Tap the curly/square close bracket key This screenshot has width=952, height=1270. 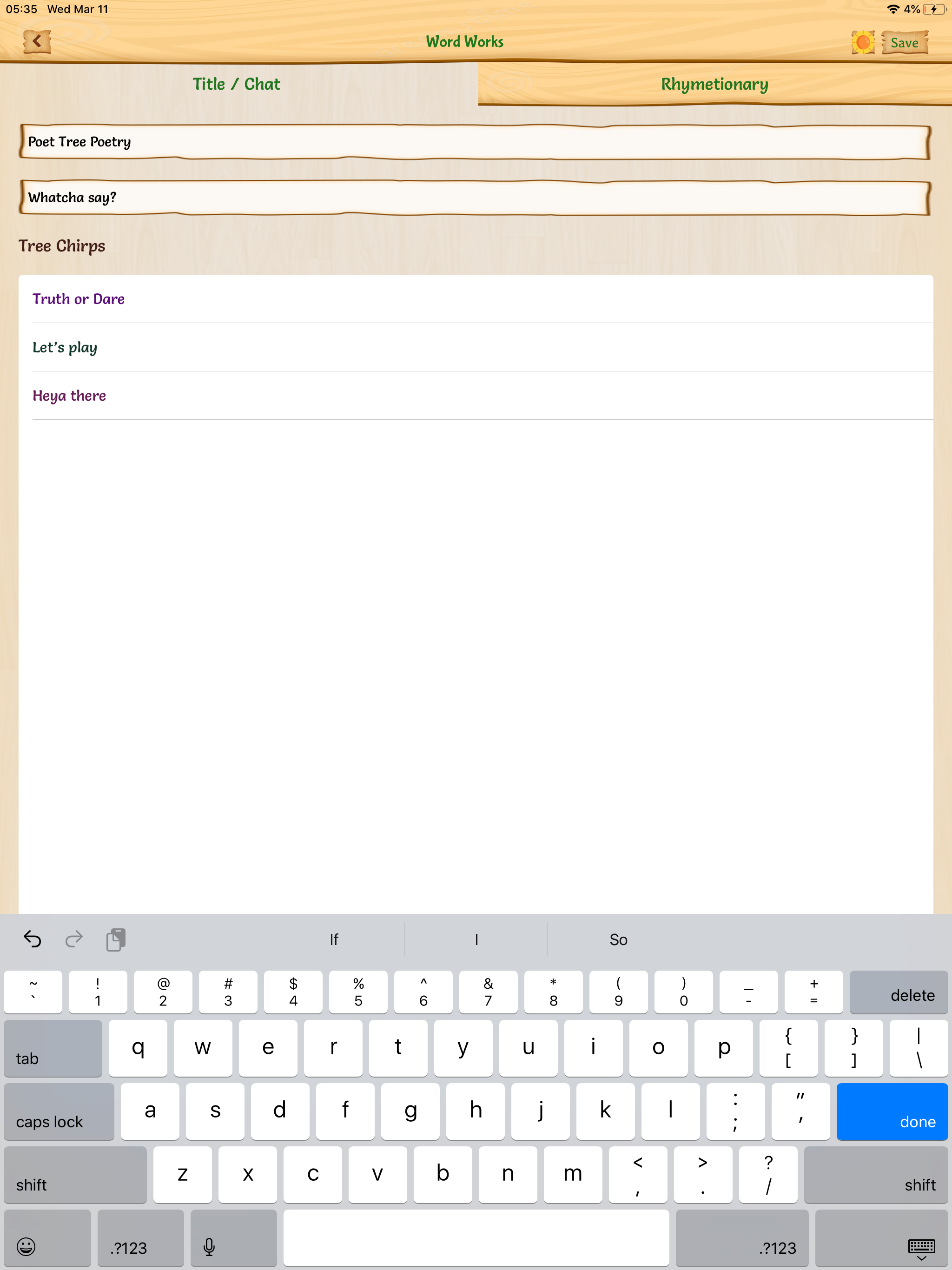point(854,1048)
